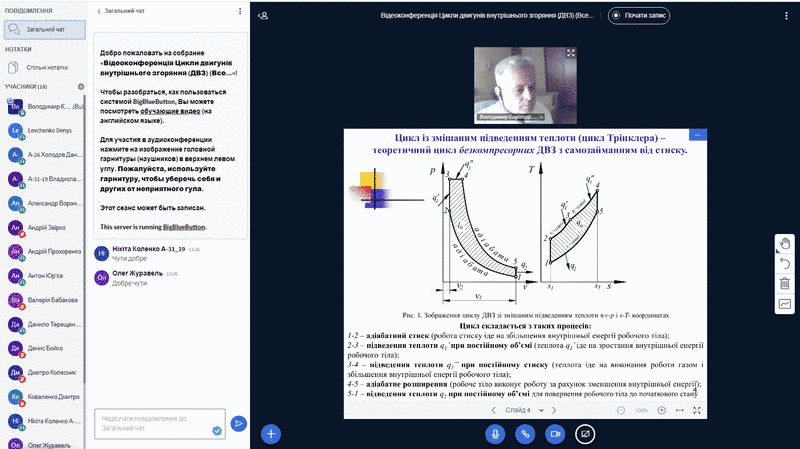Image resolution: width=800 pixels, height=449 pixels.
Task: Open the main options menu in header
Action: (786, 16)
